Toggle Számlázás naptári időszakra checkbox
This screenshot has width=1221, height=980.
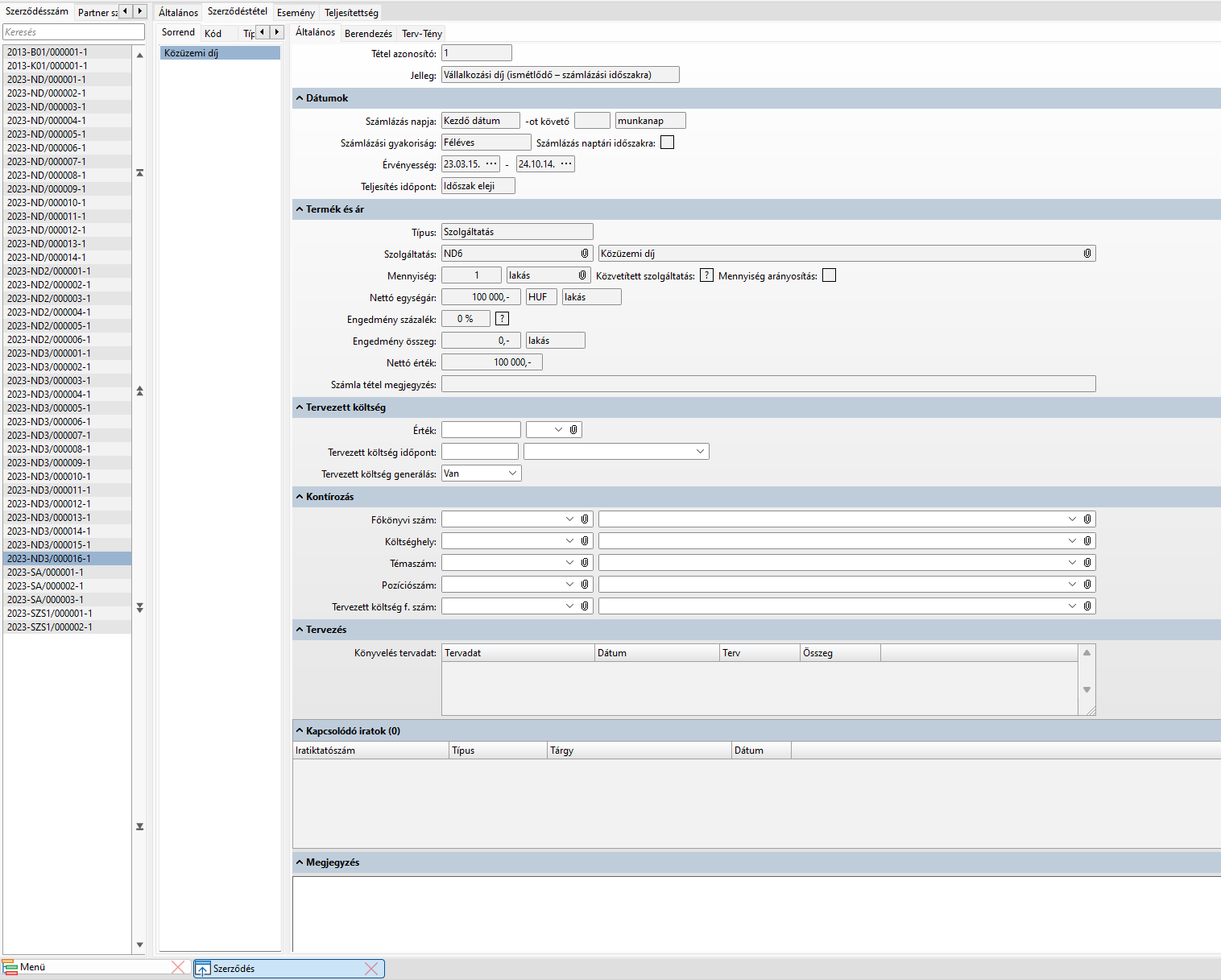coord(667,143)
